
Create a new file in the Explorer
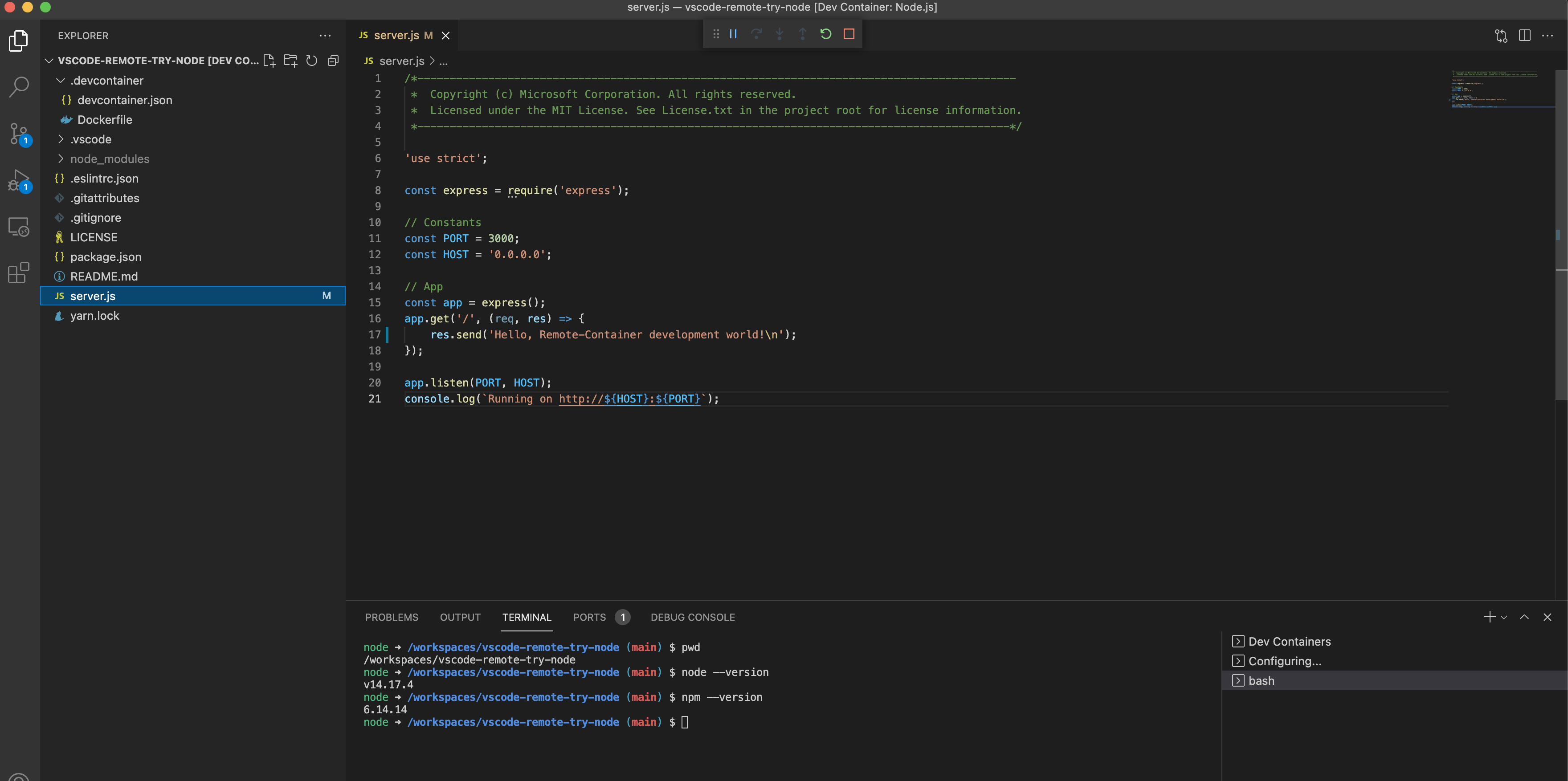pos(269,60)
